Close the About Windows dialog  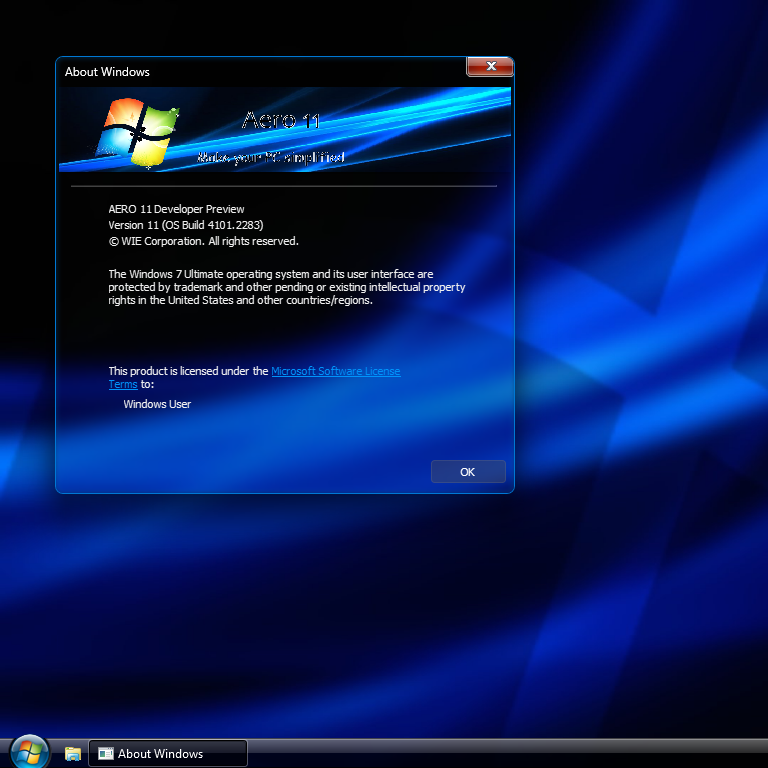click(490, 66)
